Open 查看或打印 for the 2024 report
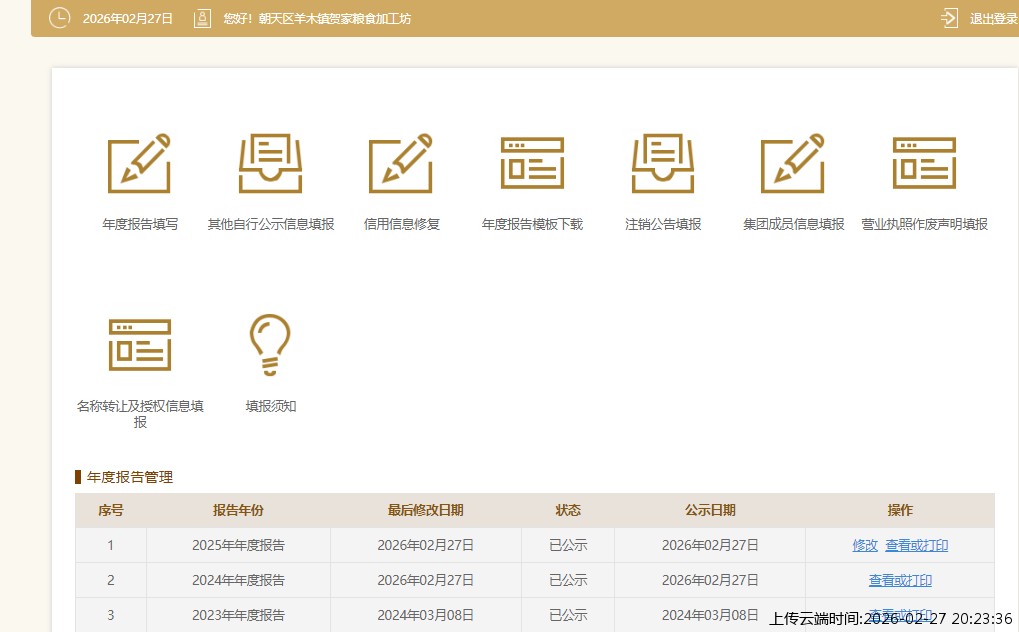 click(x=900, y=580)
